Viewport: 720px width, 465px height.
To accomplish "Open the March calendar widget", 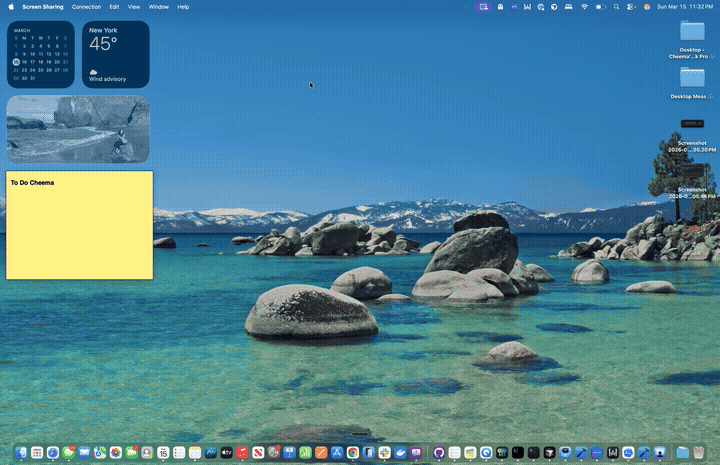I will pyautogui.click(x=41, y=54).
